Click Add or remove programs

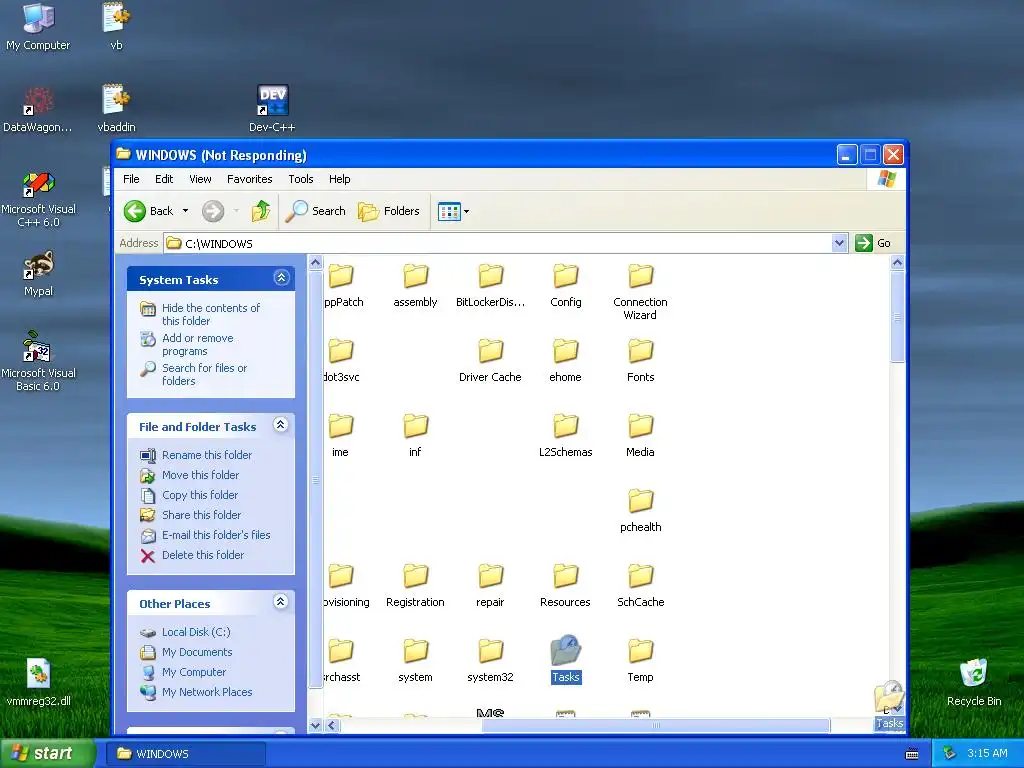[197, 344]
